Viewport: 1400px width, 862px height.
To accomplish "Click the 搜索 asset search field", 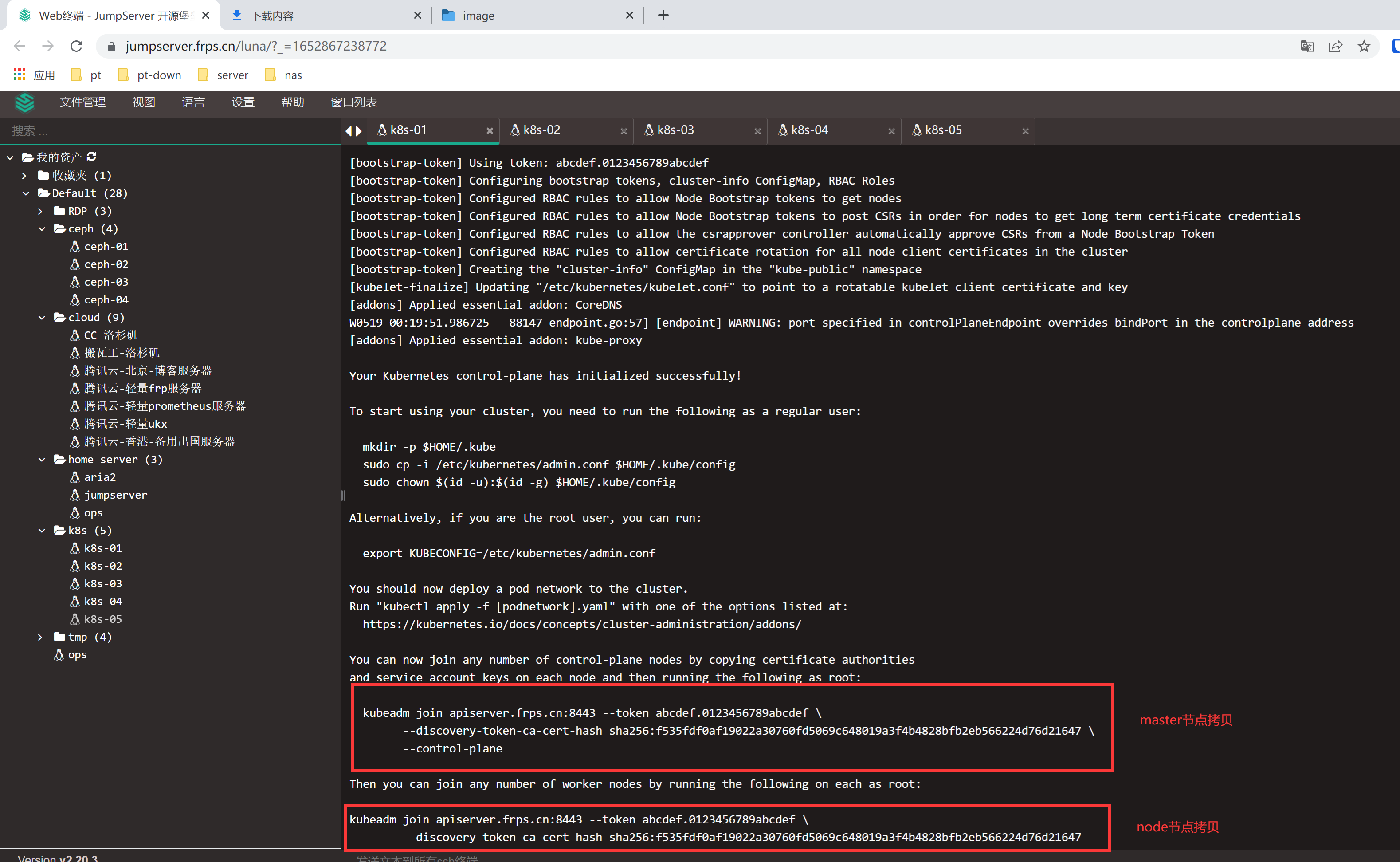I will (x=170, y=131).
